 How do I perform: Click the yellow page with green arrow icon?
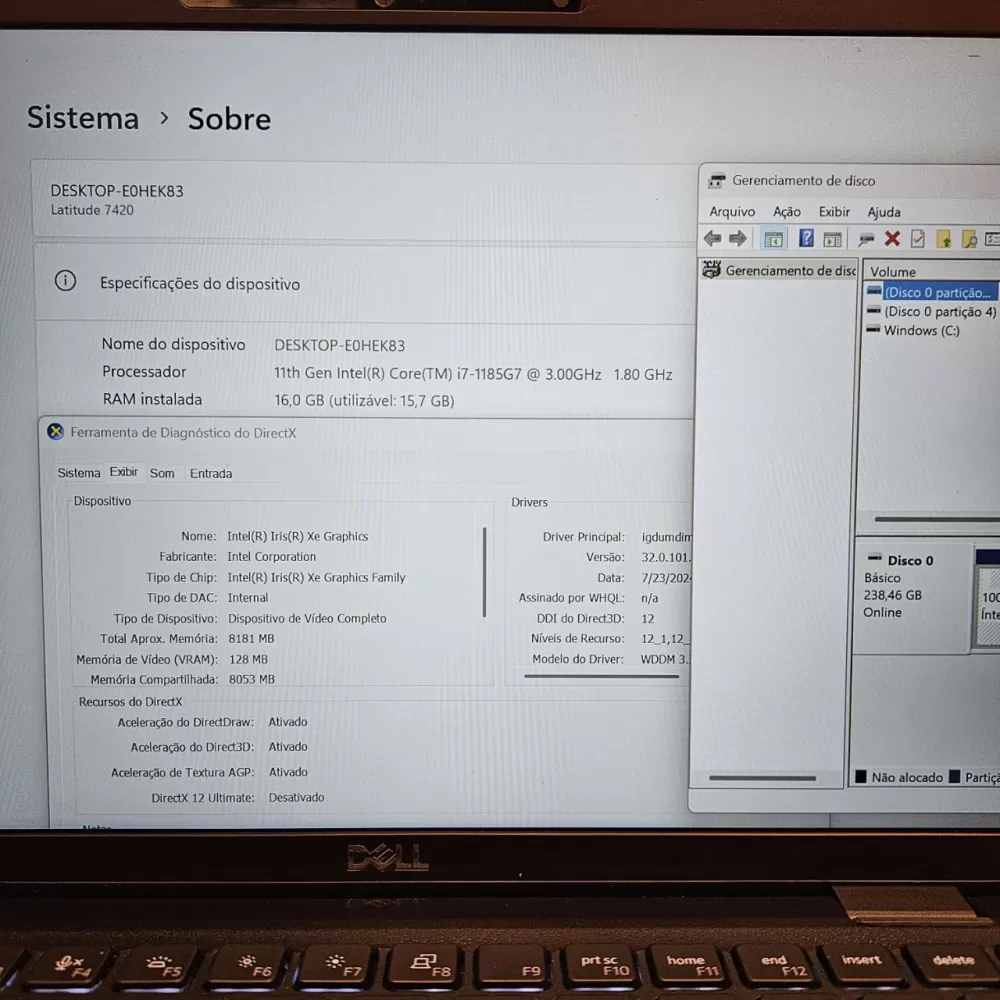click(944, 240)
